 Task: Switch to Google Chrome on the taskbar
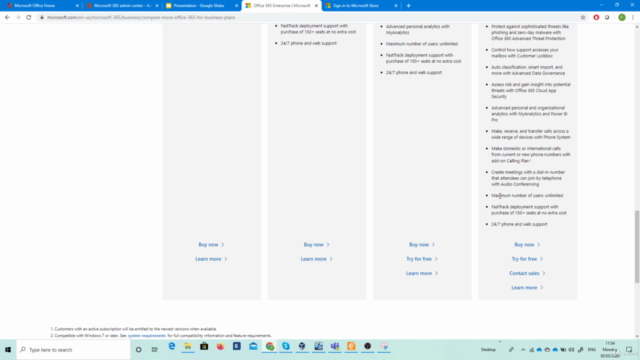(x=270, y=347)
